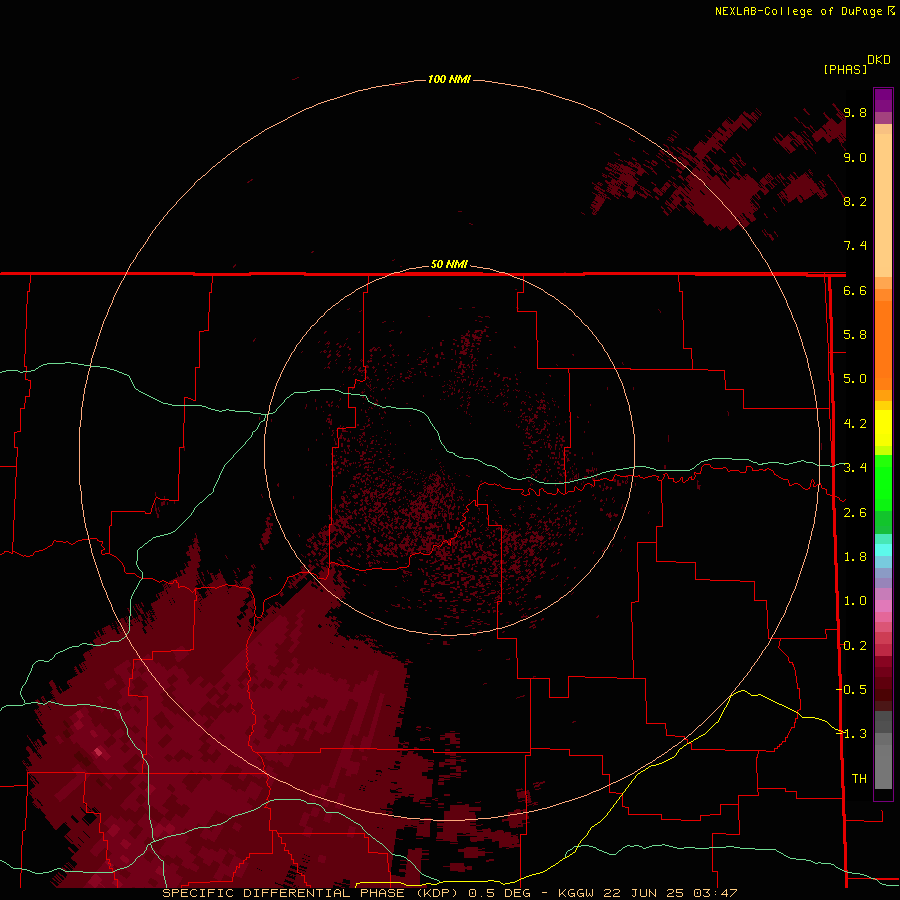Click the 5.8 value on color scale
The width and height of the screenshot is (900, 900).
coord(855,335)
